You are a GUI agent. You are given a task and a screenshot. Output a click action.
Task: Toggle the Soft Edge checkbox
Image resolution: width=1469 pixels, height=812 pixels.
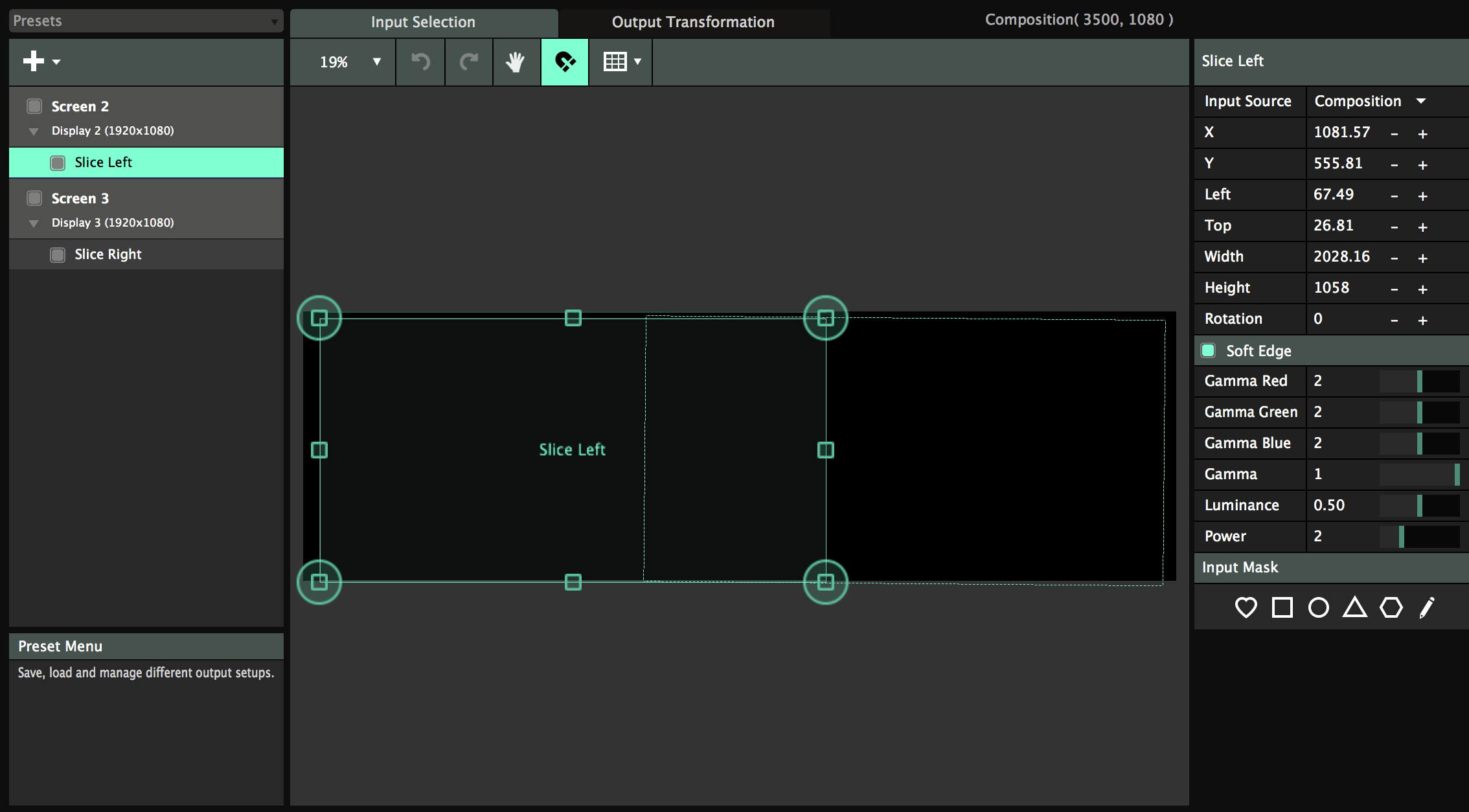pyautogui.click(x=1208, y=350)
